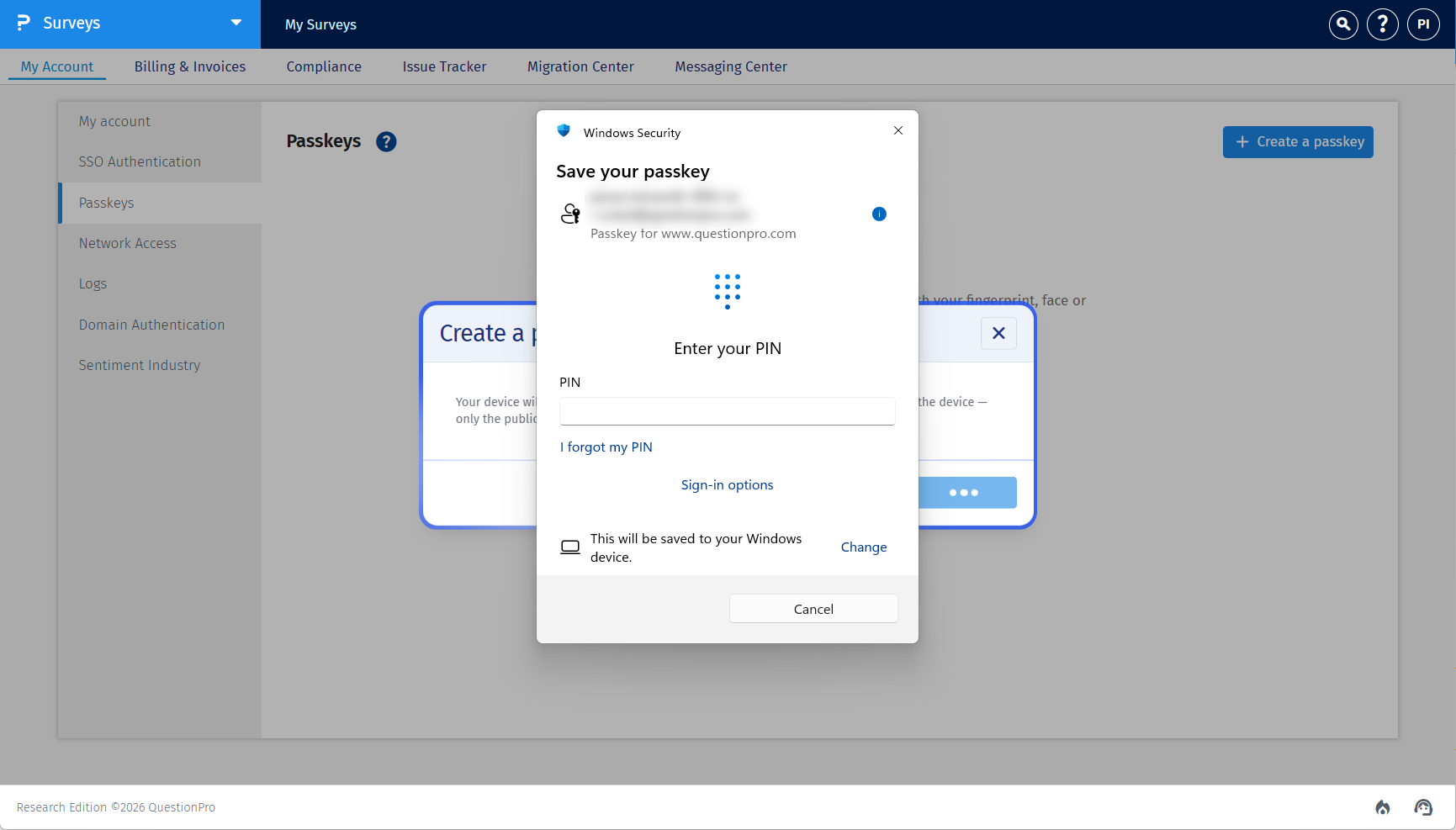The width and height of the screenshot is (1456, 830).
Task: Open the PI profile avatar menu
Action: [x=1423, y=24]
